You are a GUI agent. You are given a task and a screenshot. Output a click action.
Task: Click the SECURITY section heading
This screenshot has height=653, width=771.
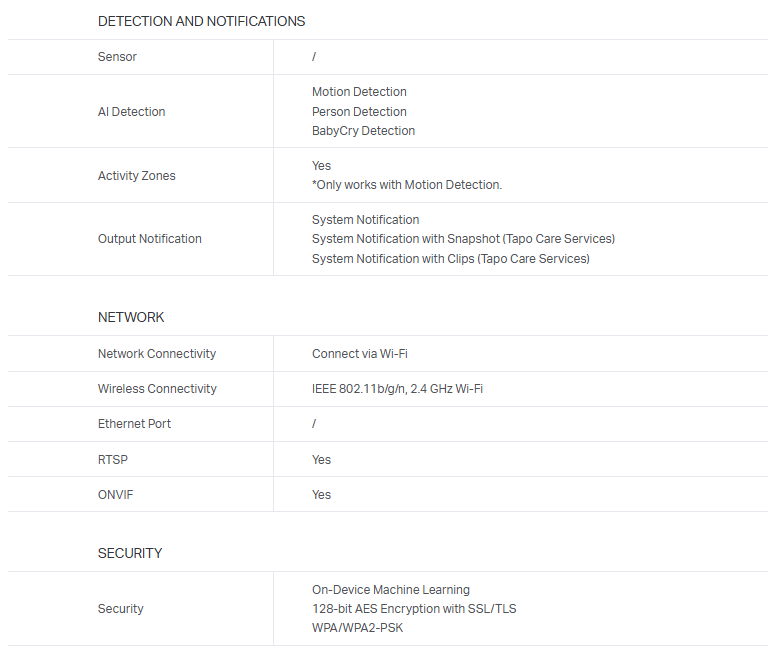coord(130,553)
